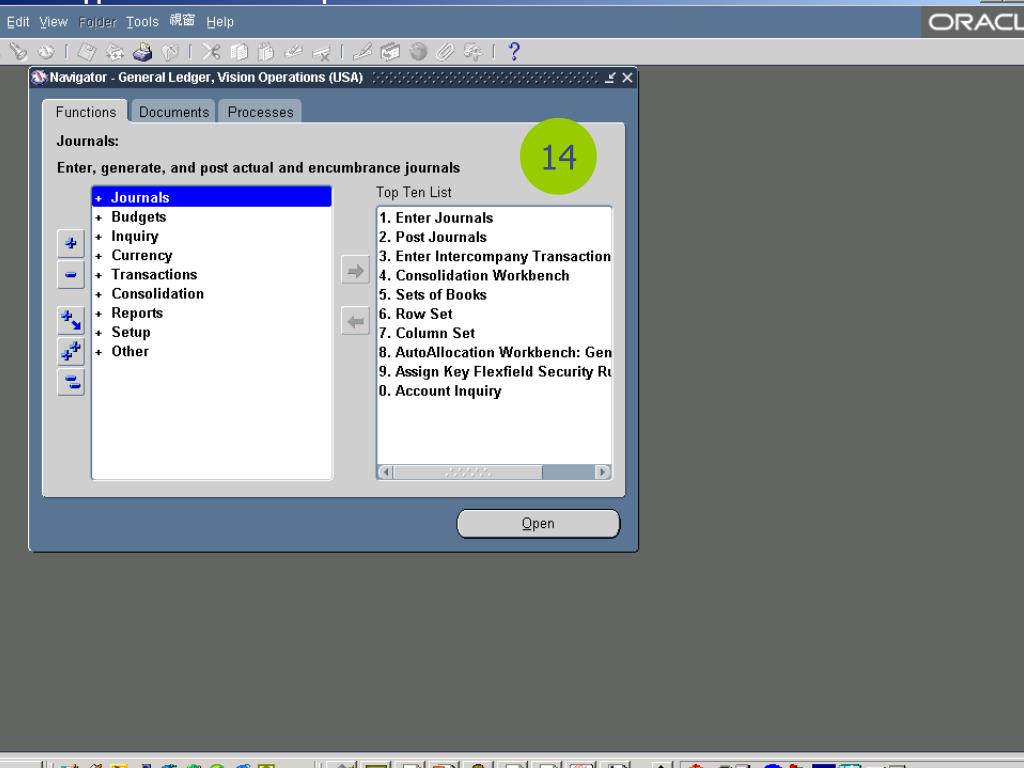Expand the Setup tree node
The image size is (1024, 768).
[99, 333]
